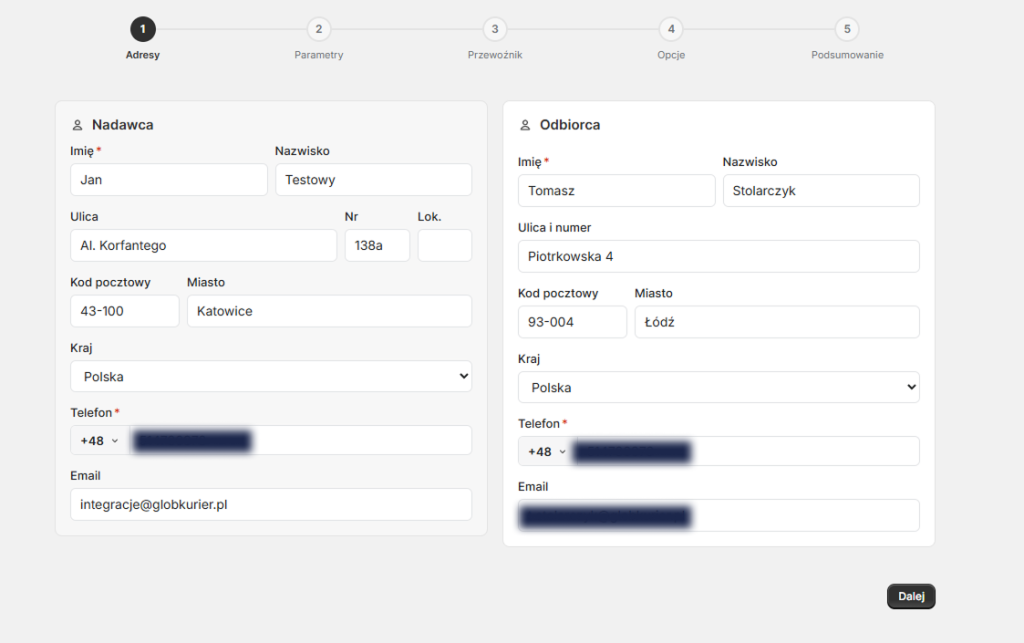Viewport: 1024px width, 643px height.
Task: Go to step 5 Podsumowanie circle
Action: point(847,29)
